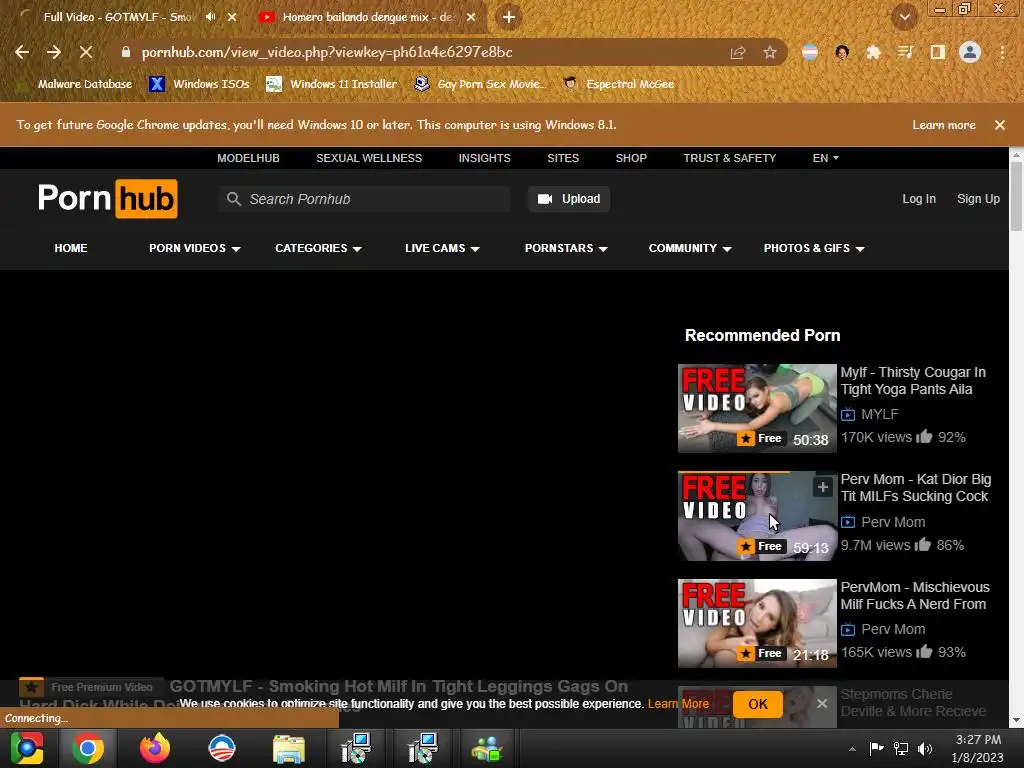The width and height of the screenshot is (1024, 768).
Task: Switch to the YouTube Homero bailando tab
Action: pyautogui.click(x=368, y=17)
